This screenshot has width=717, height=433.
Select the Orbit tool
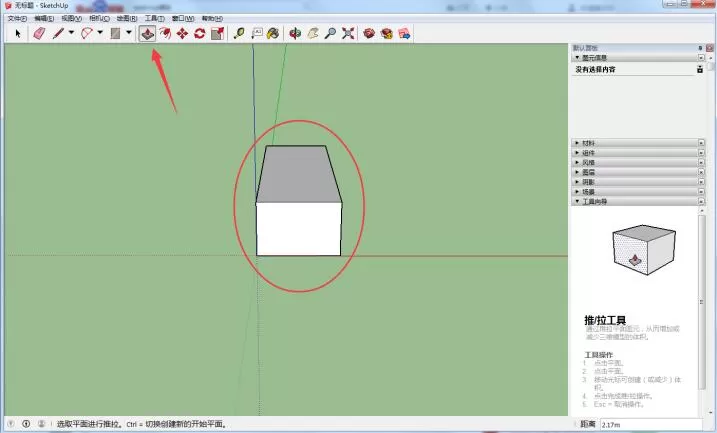click(x=295, y=33)
